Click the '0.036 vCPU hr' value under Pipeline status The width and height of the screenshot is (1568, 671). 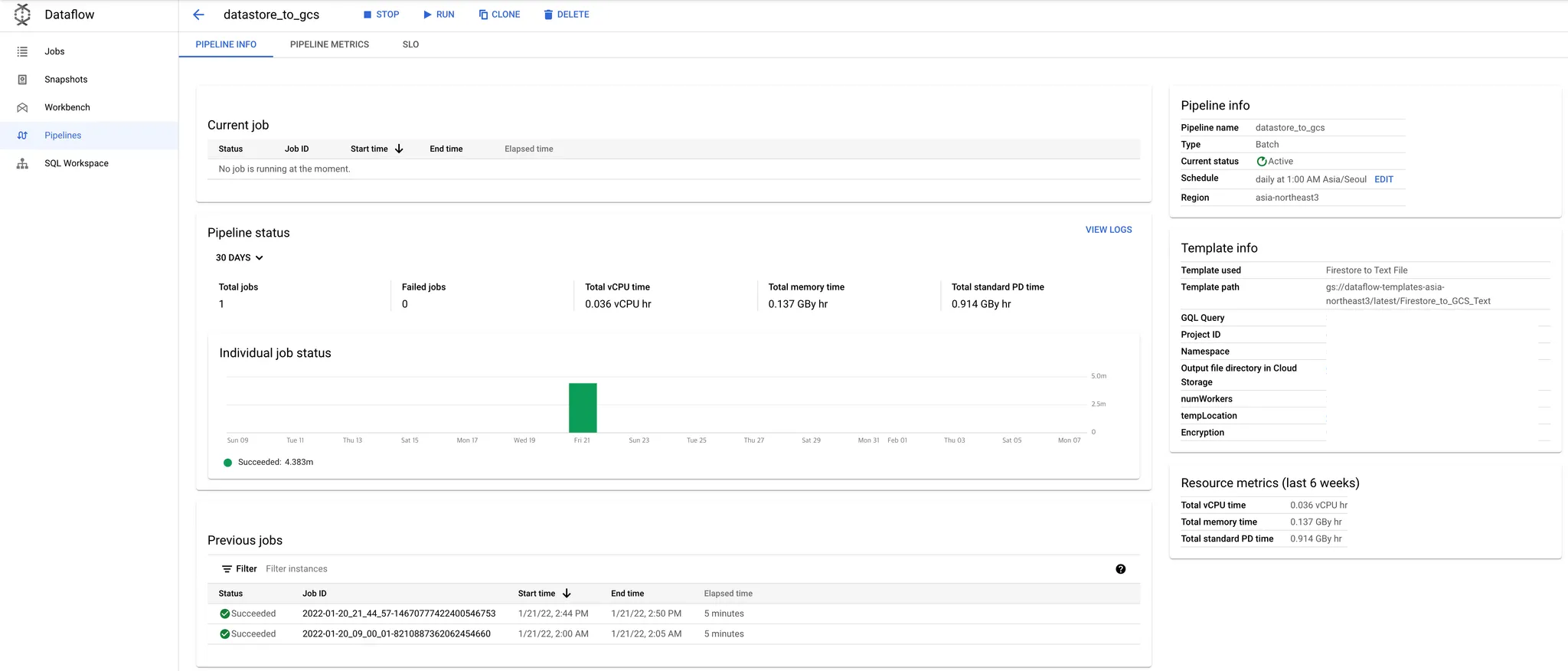(x=618, y=304)
